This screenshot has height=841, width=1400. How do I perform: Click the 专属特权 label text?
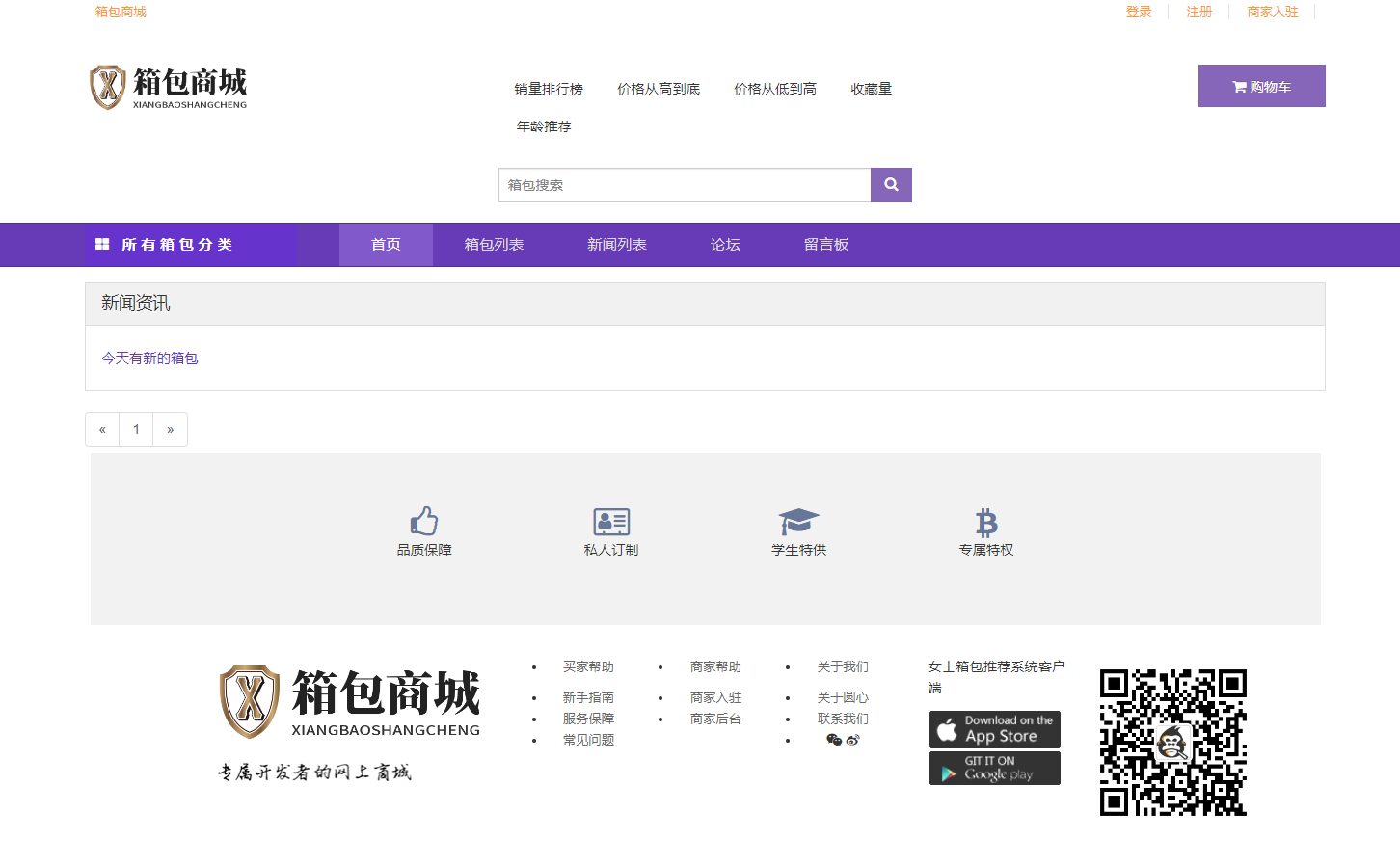point(986,550)
